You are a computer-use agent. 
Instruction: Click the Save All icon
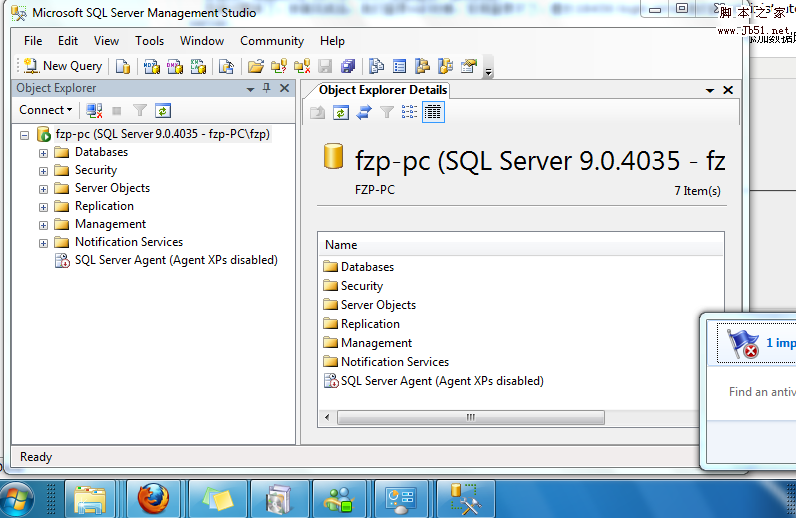pyautogui.click(x=348, y=66)
